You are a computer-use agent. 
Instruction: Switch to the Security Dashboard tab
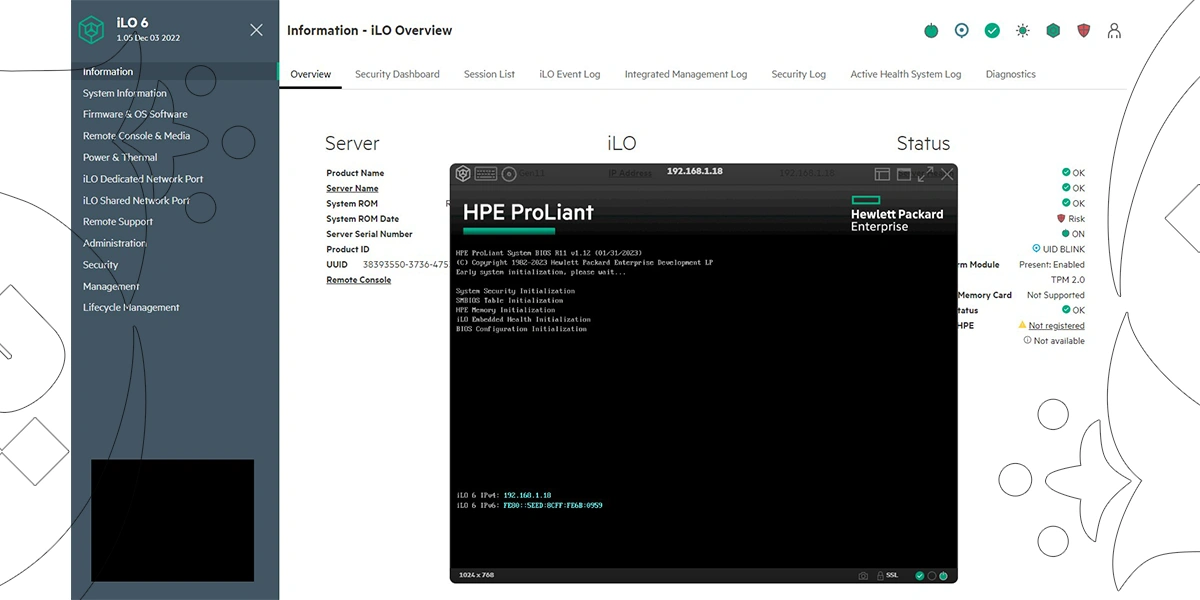click(x=397, y=74)
